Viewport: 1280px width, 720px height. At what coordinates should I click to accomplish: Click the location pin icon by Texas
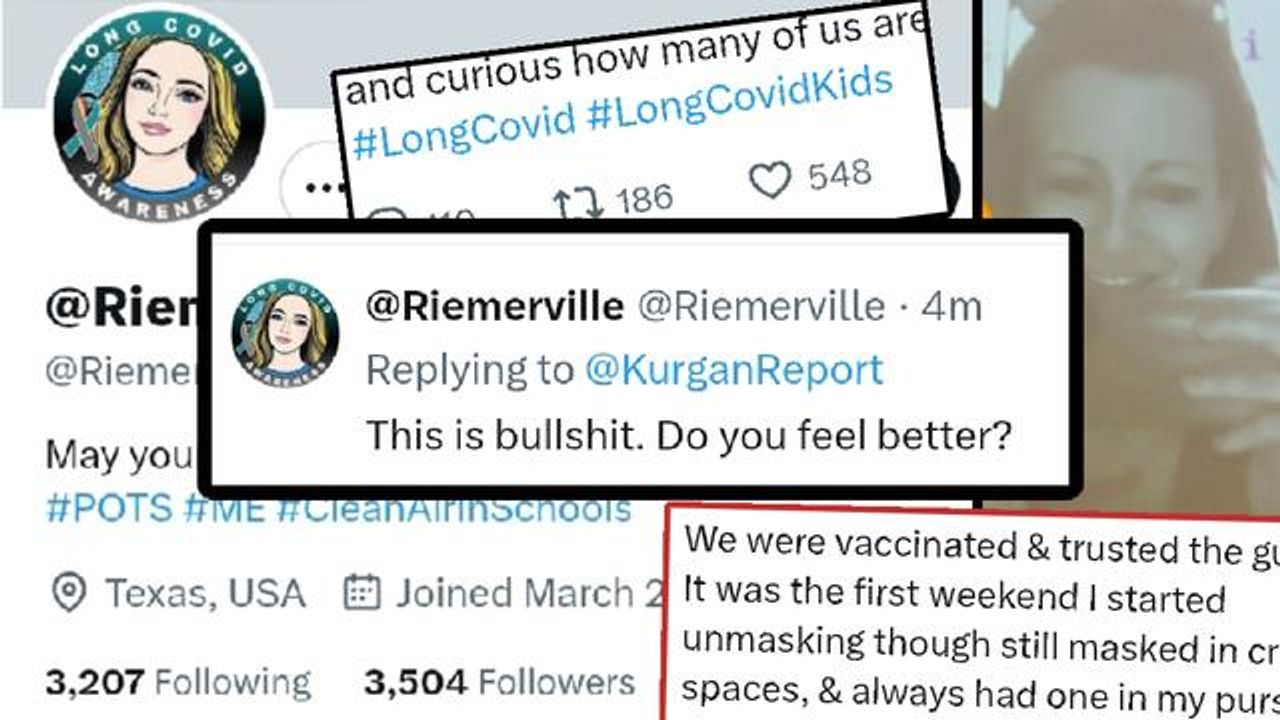pos(68,593)
